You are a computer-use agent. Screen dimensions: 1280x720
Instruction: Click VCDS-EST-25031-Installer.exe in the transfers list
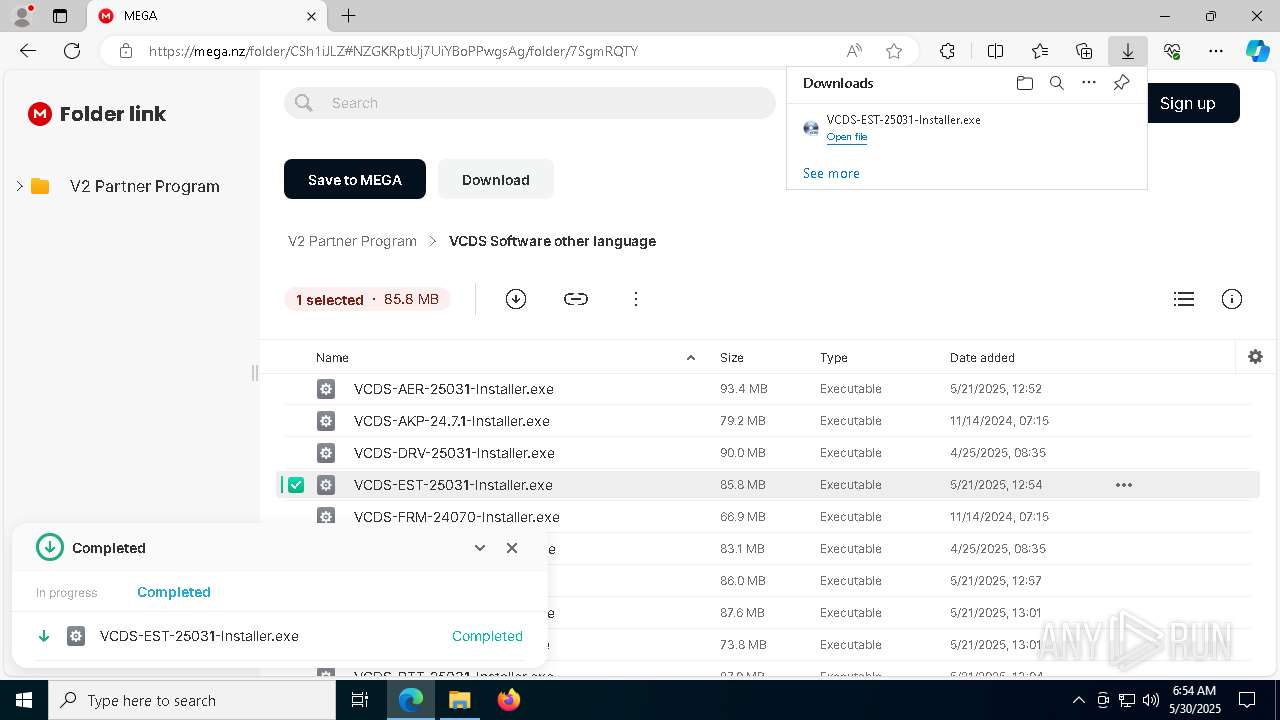click(199, 636)
